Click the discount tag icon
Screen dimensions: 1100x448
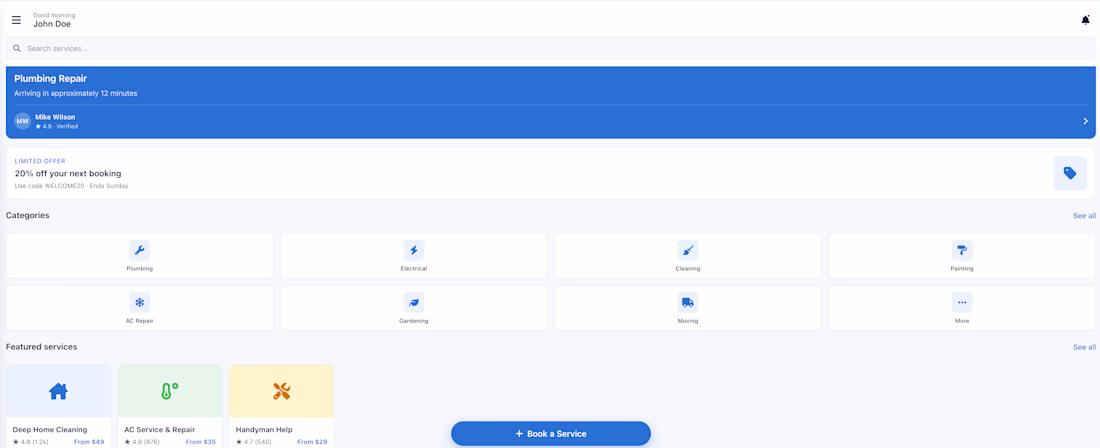click(1070, 173)
